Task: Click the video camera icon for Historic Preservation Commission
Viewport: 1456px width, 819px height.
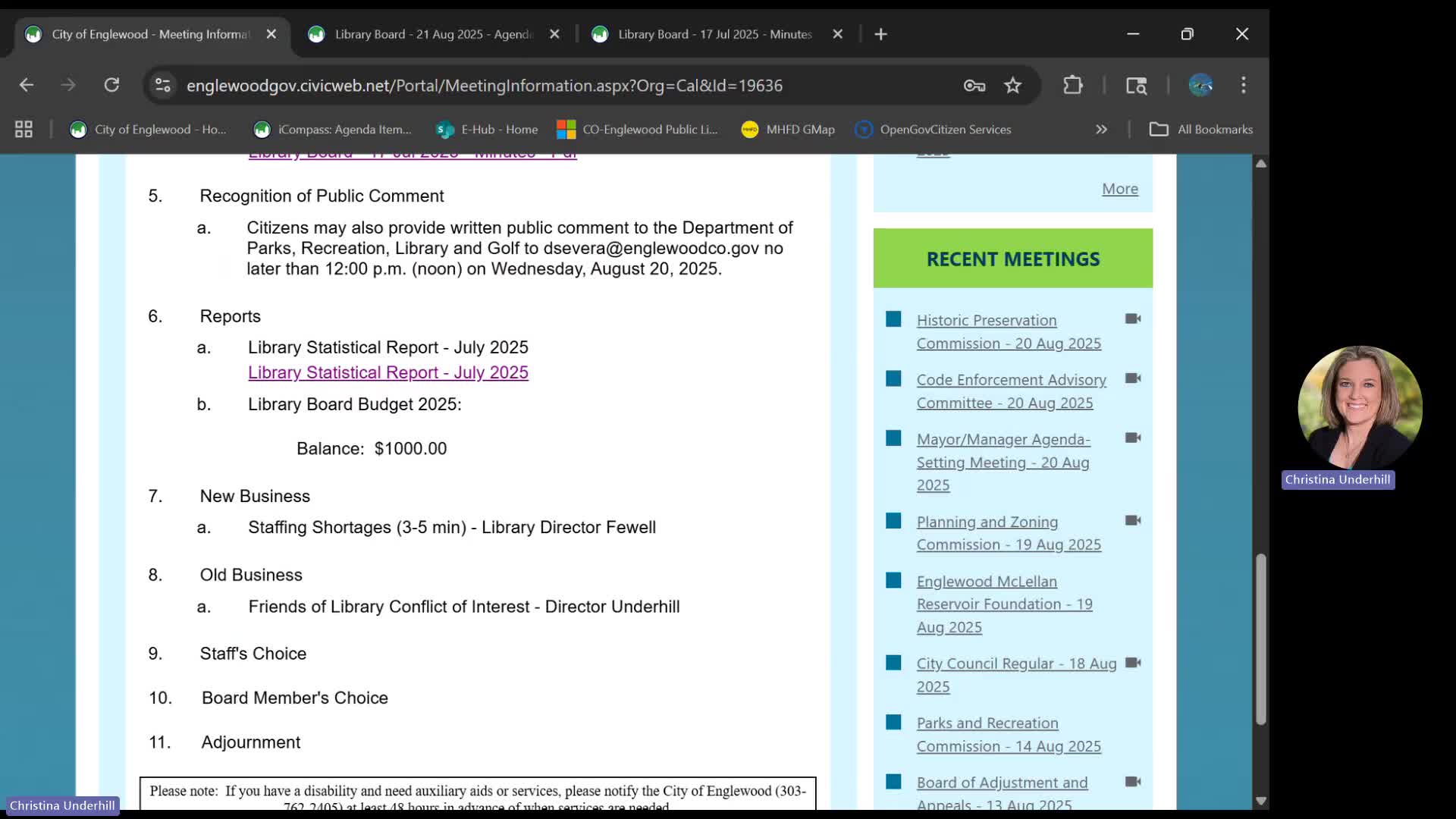Action: (x=1133, y=319)
